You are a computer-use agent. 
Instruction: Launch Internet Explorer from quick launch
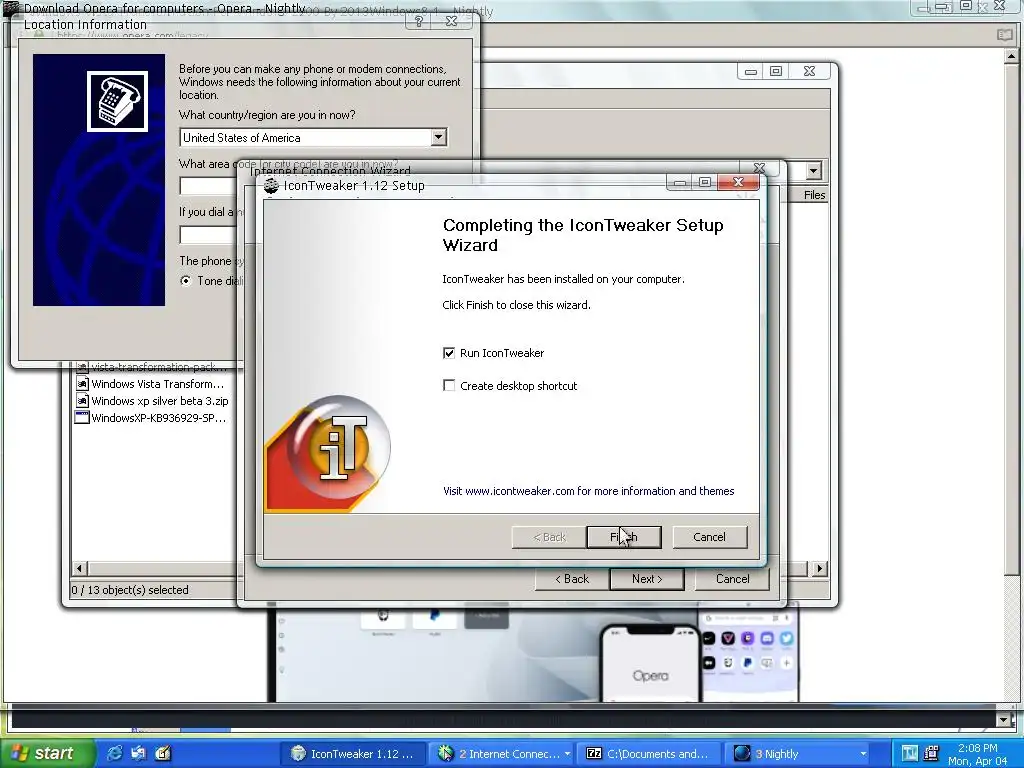tap(114, 753)
